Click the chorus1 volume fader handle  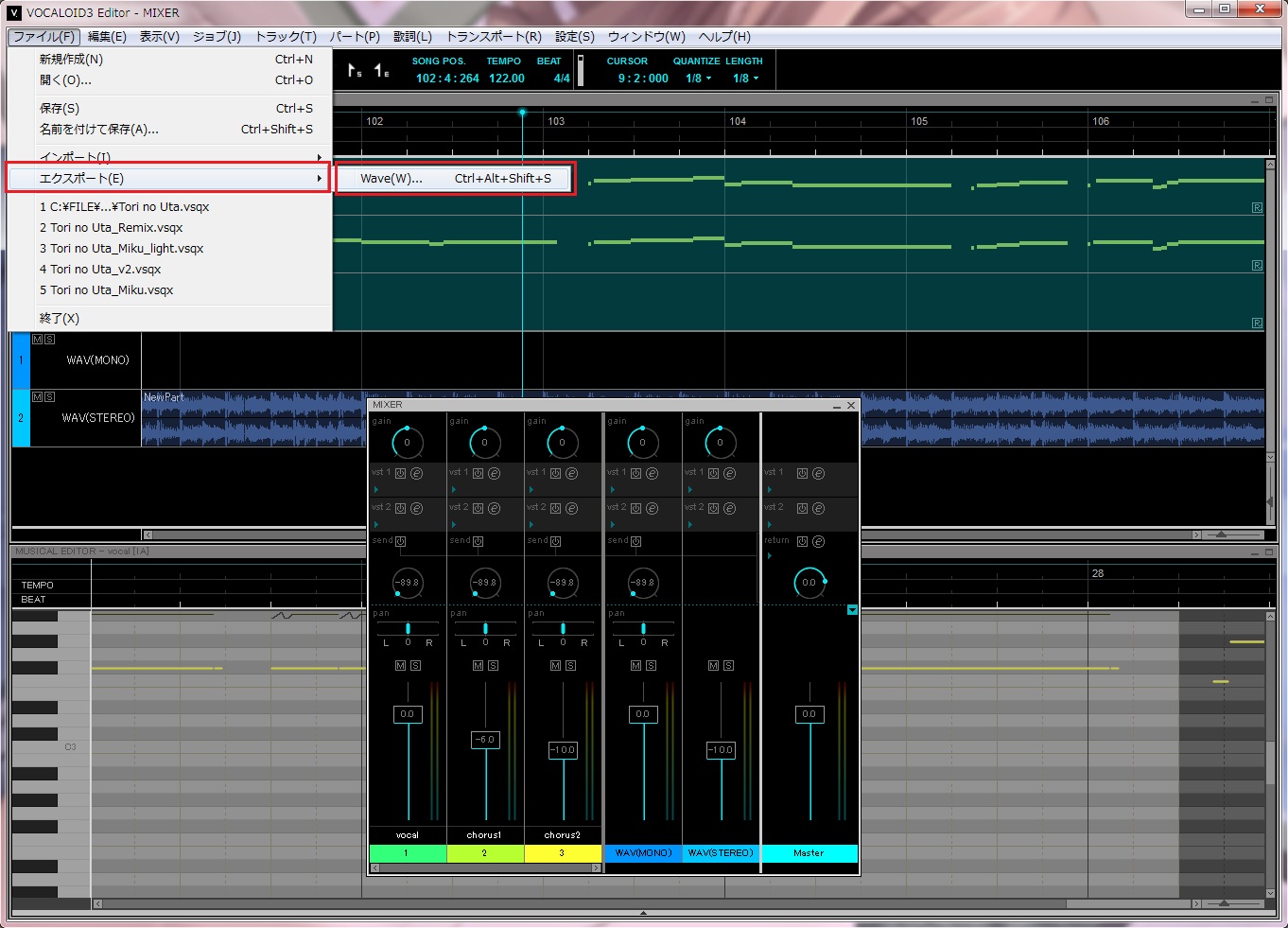484,740
